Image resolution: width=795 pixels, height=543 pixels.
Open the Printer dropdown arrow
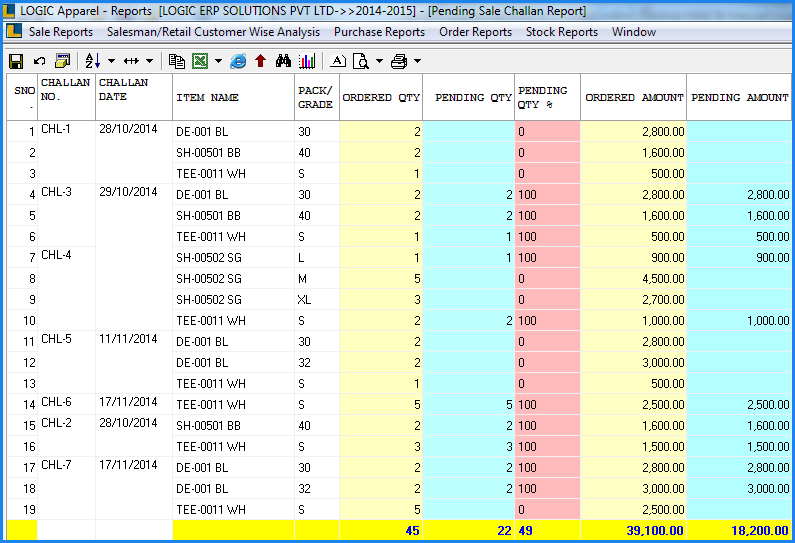click(x=417, y=61)
